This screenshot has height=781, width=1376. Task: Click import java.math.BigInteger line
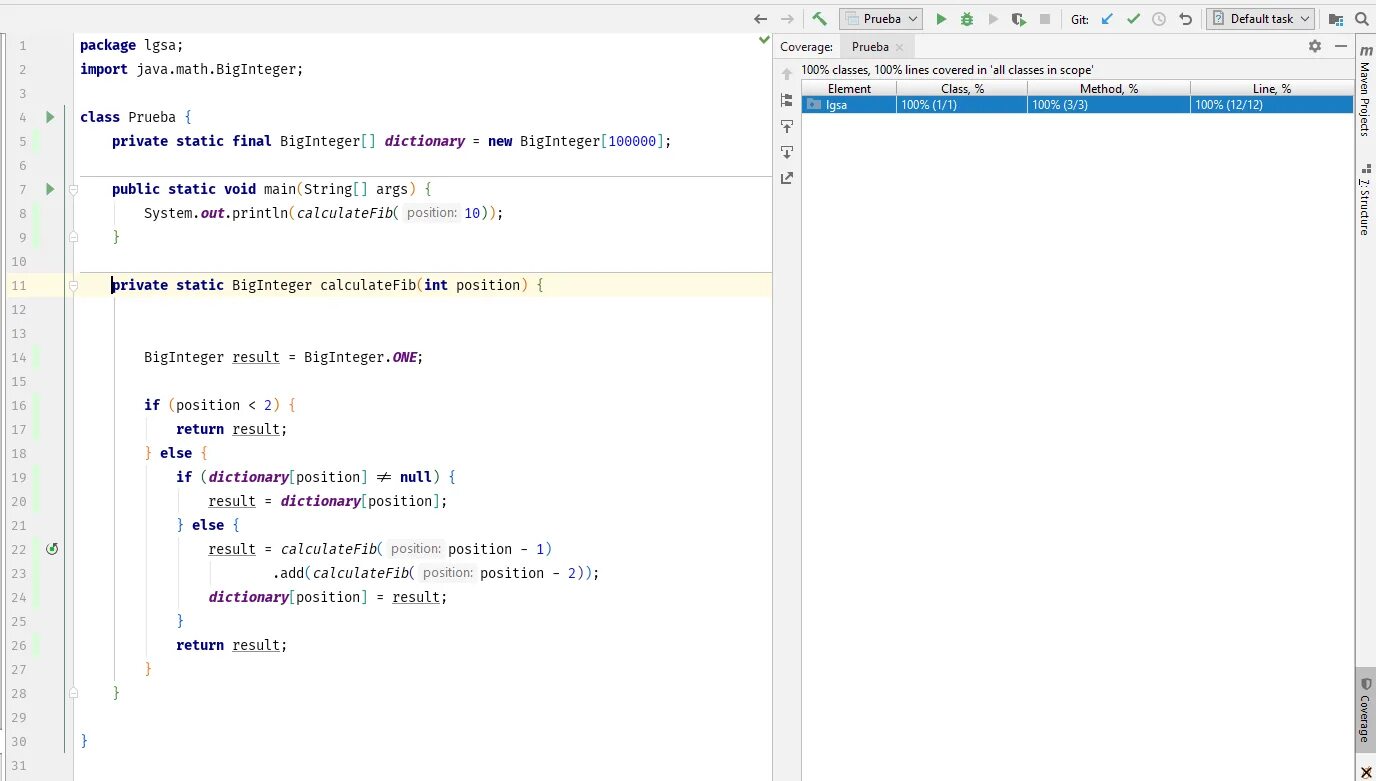click(191, 69)
